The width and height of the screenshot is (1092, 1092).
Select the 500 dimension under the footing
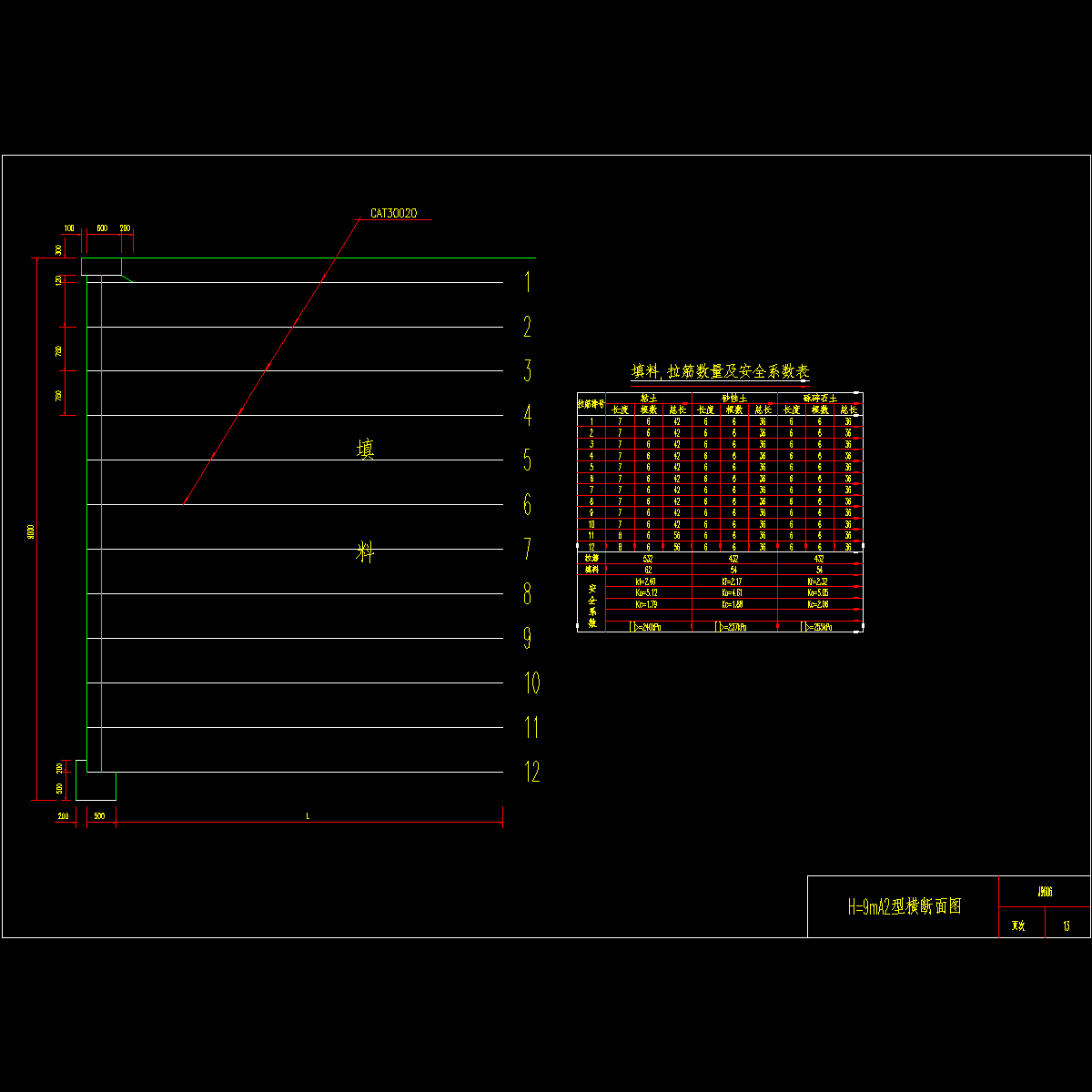click(x=99, y=816)
